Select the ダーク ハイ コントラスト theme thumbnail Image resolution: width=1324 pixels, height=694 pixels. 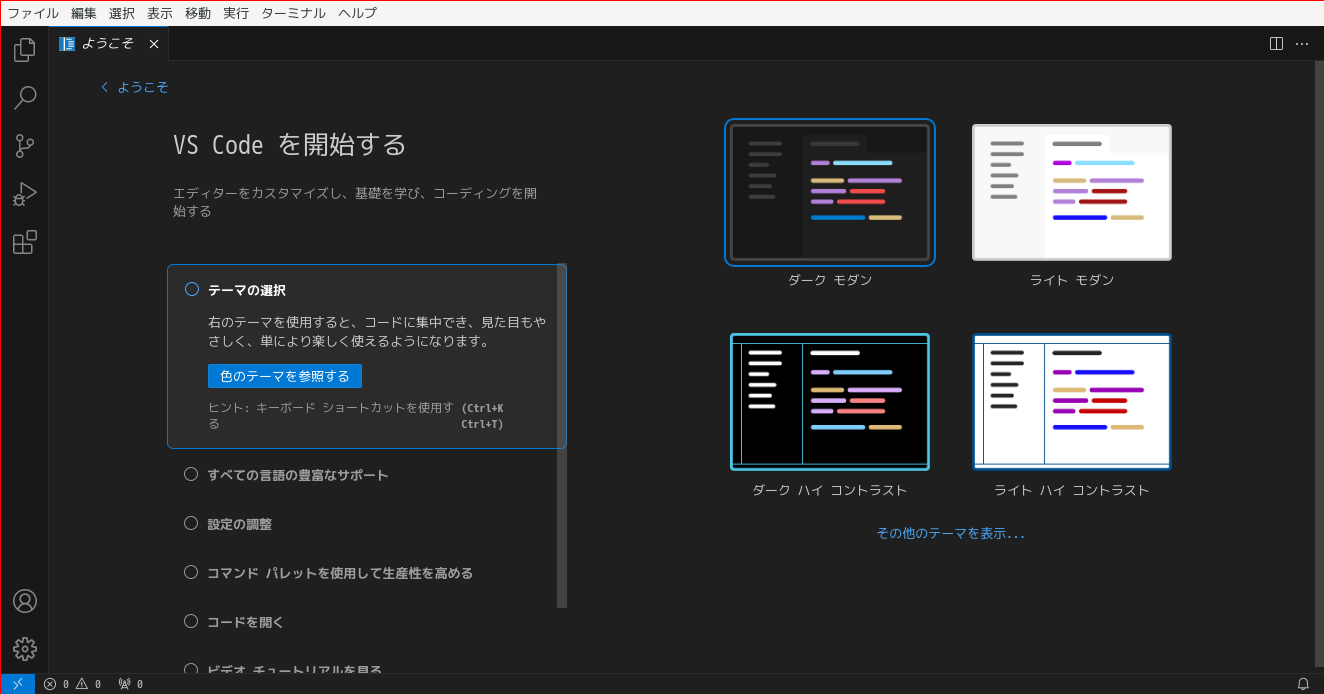[x=830, y=401]
